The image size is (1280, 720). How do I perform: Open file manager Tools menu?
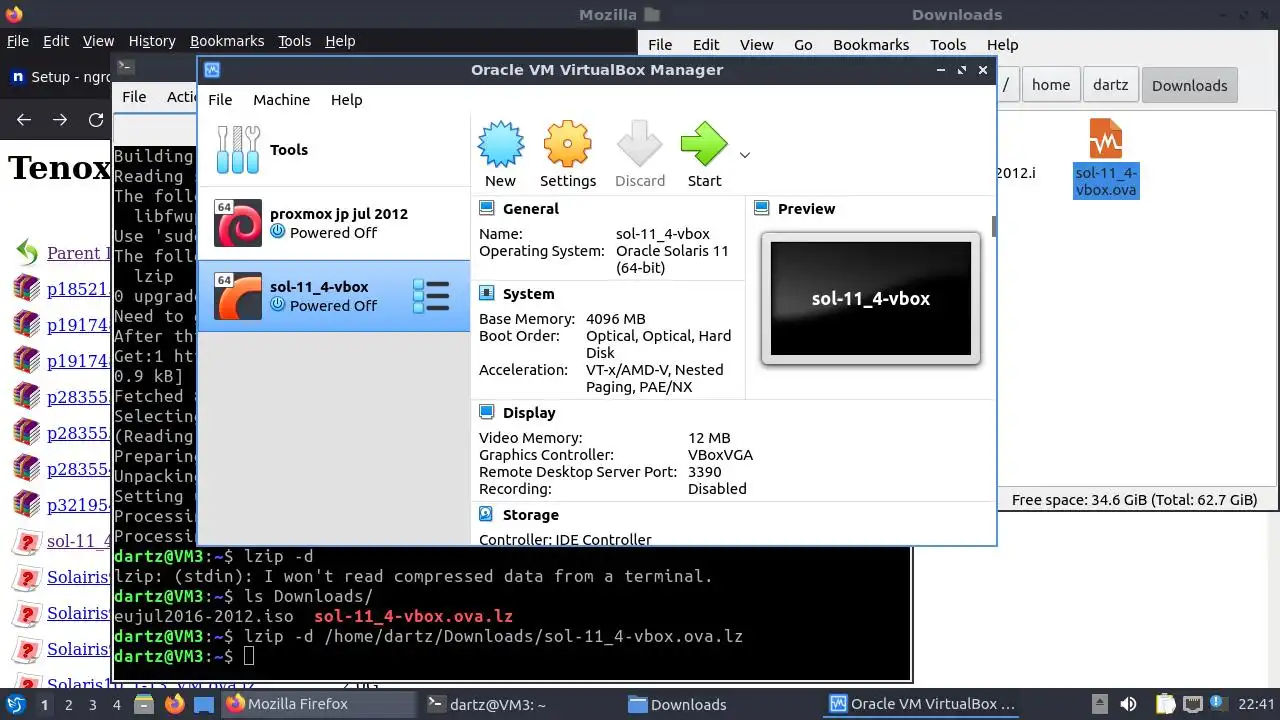[947, 44]
